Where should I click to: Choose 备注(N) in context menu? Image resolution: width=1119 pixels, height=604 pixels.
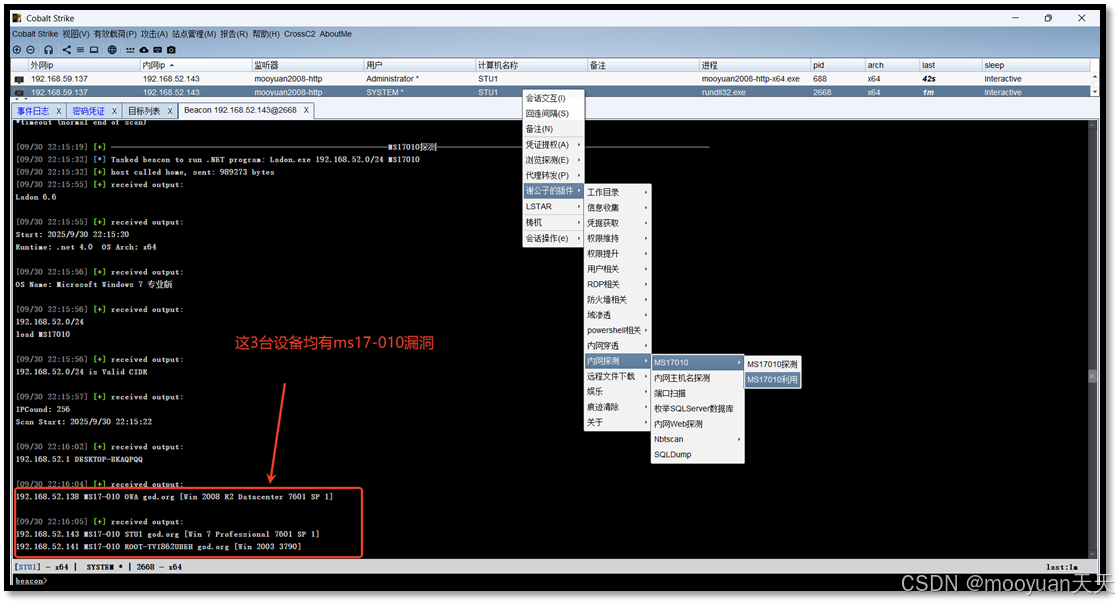pyautogui.click(x=554, y=129)
